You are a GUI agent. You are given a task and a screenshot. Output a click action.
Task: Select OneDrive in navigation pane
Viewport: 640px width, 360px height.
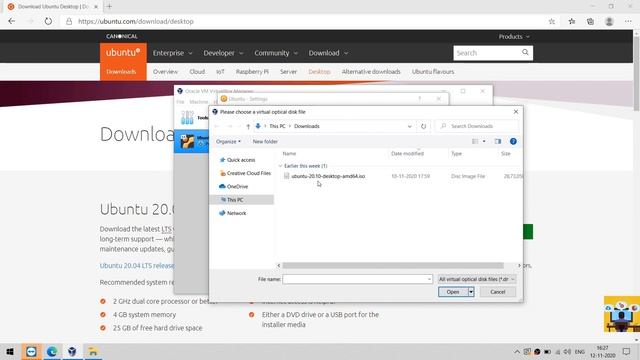tap(234, 187)
